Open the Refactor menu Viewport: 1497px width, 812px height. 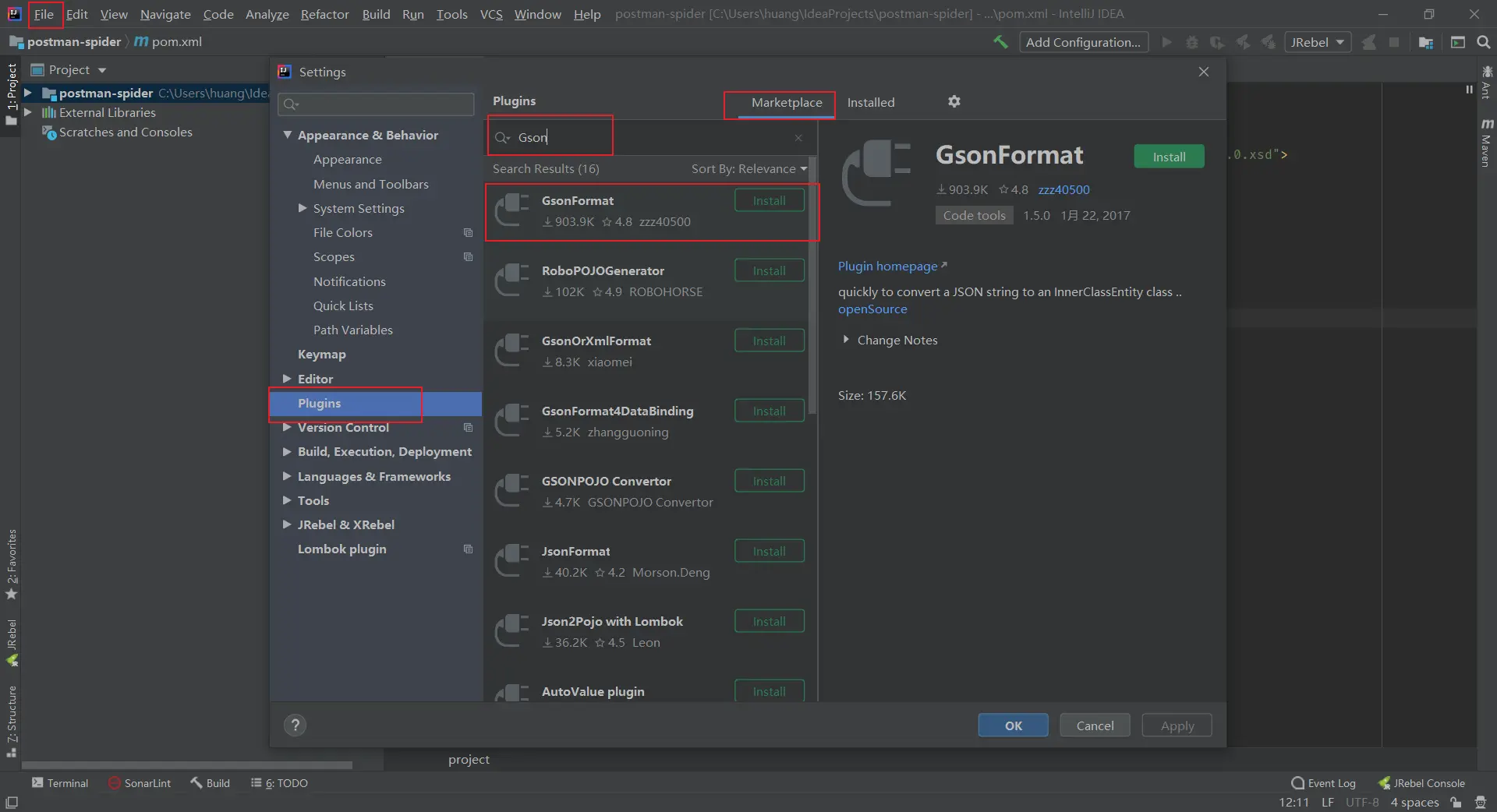point(325,14)
